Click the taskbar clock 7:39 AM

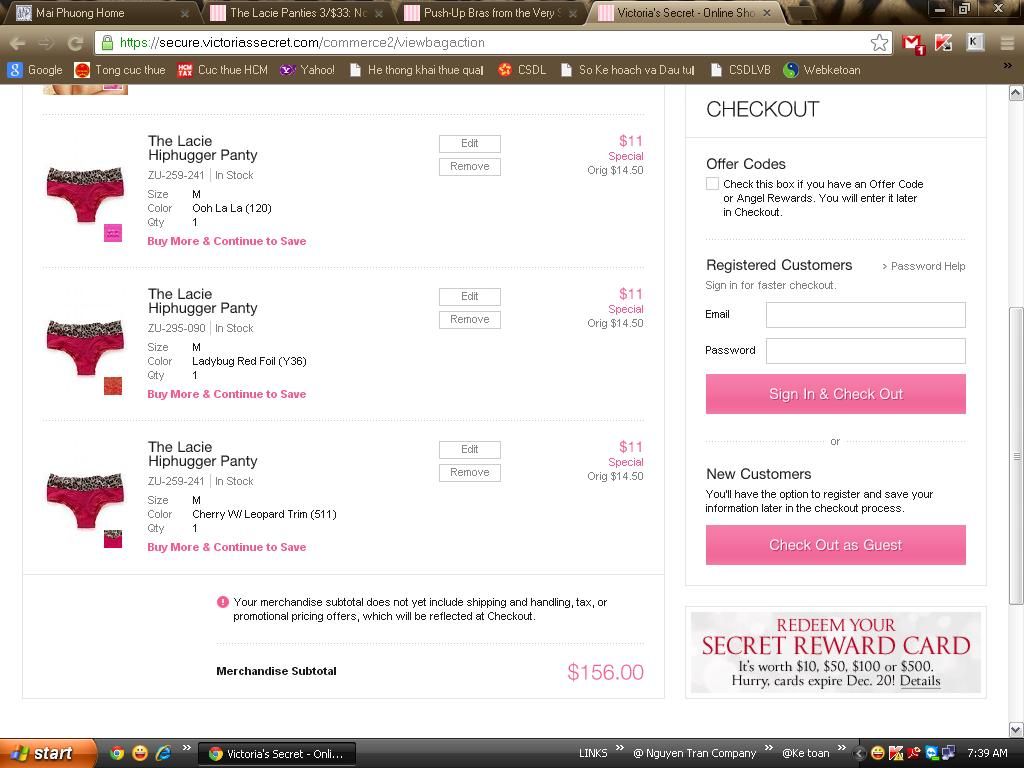coord(987,753)
